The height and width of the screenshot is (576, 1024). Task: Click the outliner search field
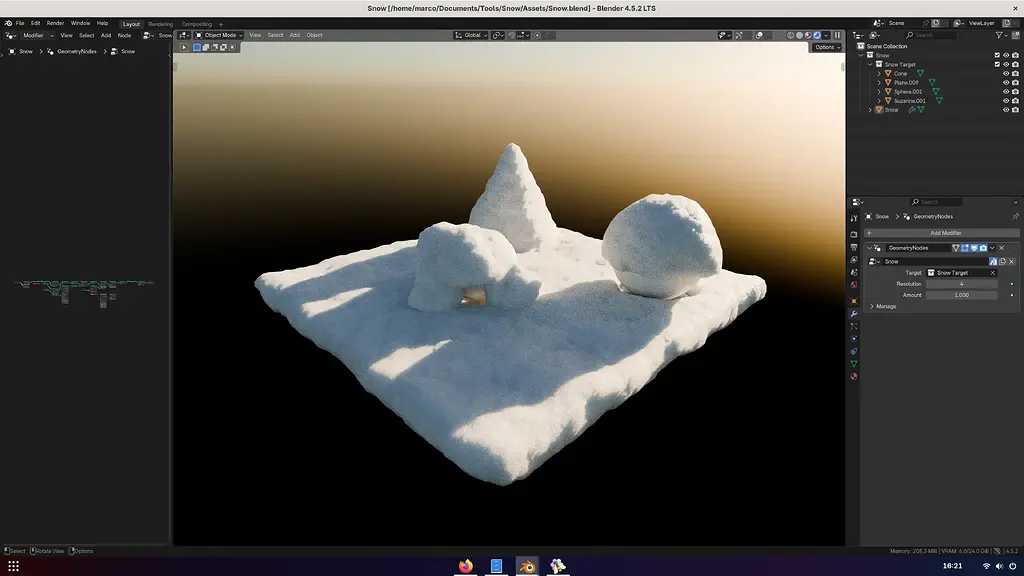[x=931, y=35]
